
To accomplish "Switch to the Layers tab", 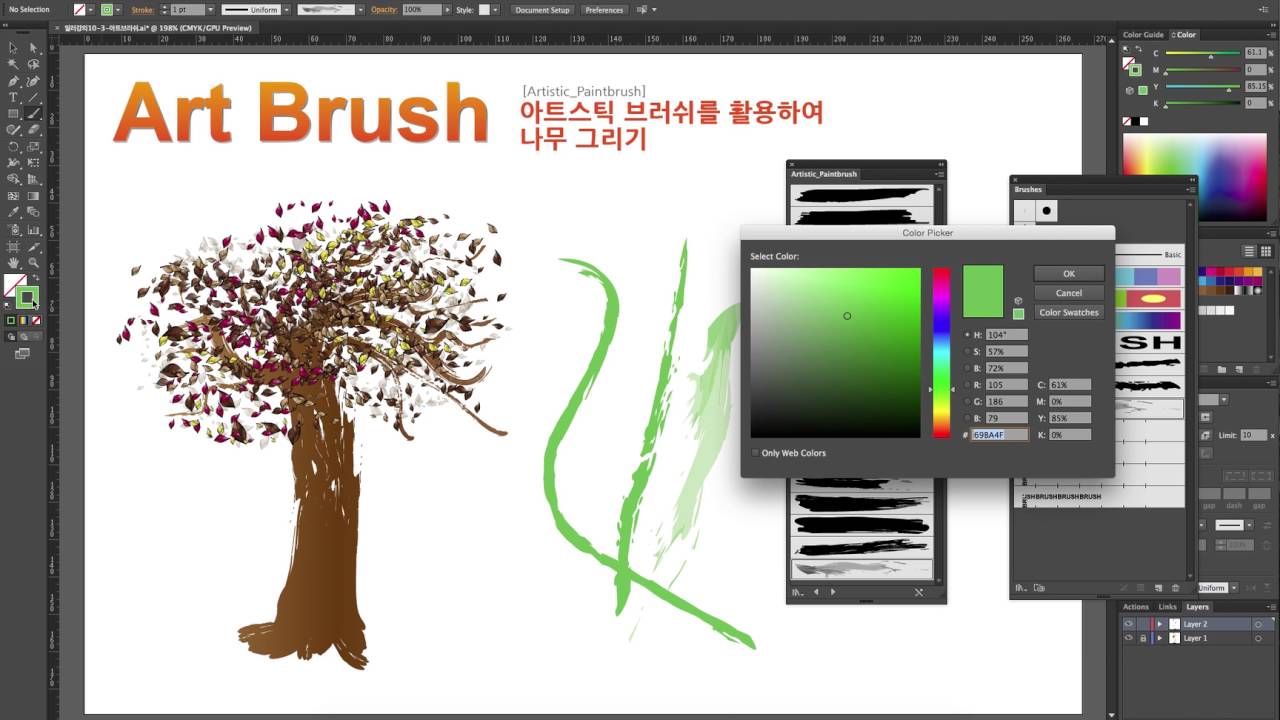I will [x=1197, y=607].
